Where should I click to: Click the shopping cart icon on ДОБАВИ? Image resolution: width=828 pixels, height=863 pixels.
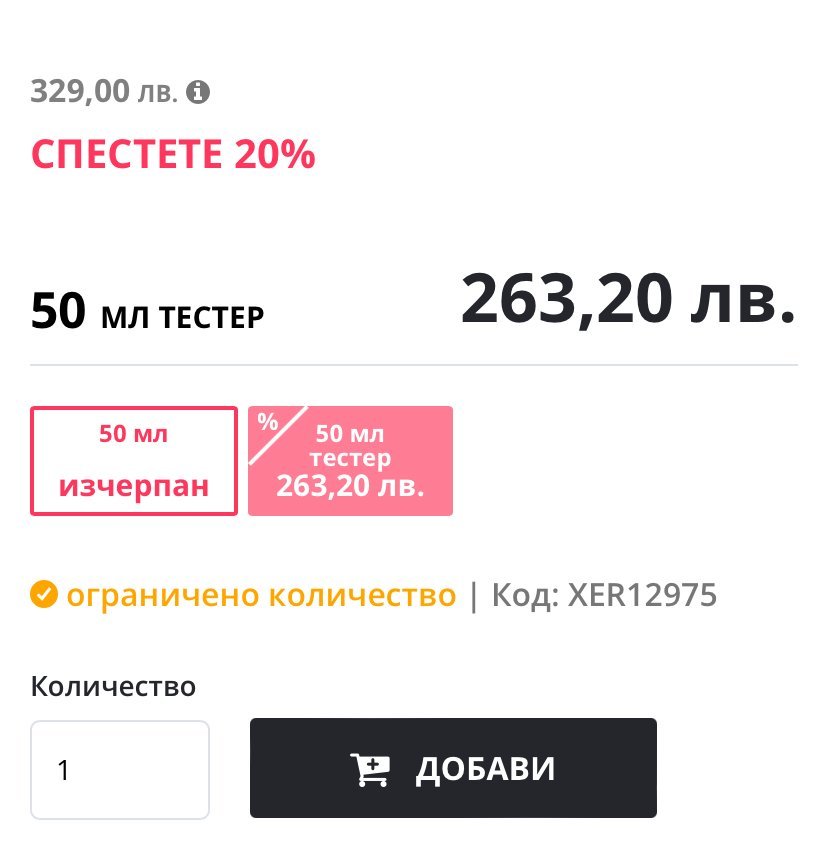click(x=370, y=769)
